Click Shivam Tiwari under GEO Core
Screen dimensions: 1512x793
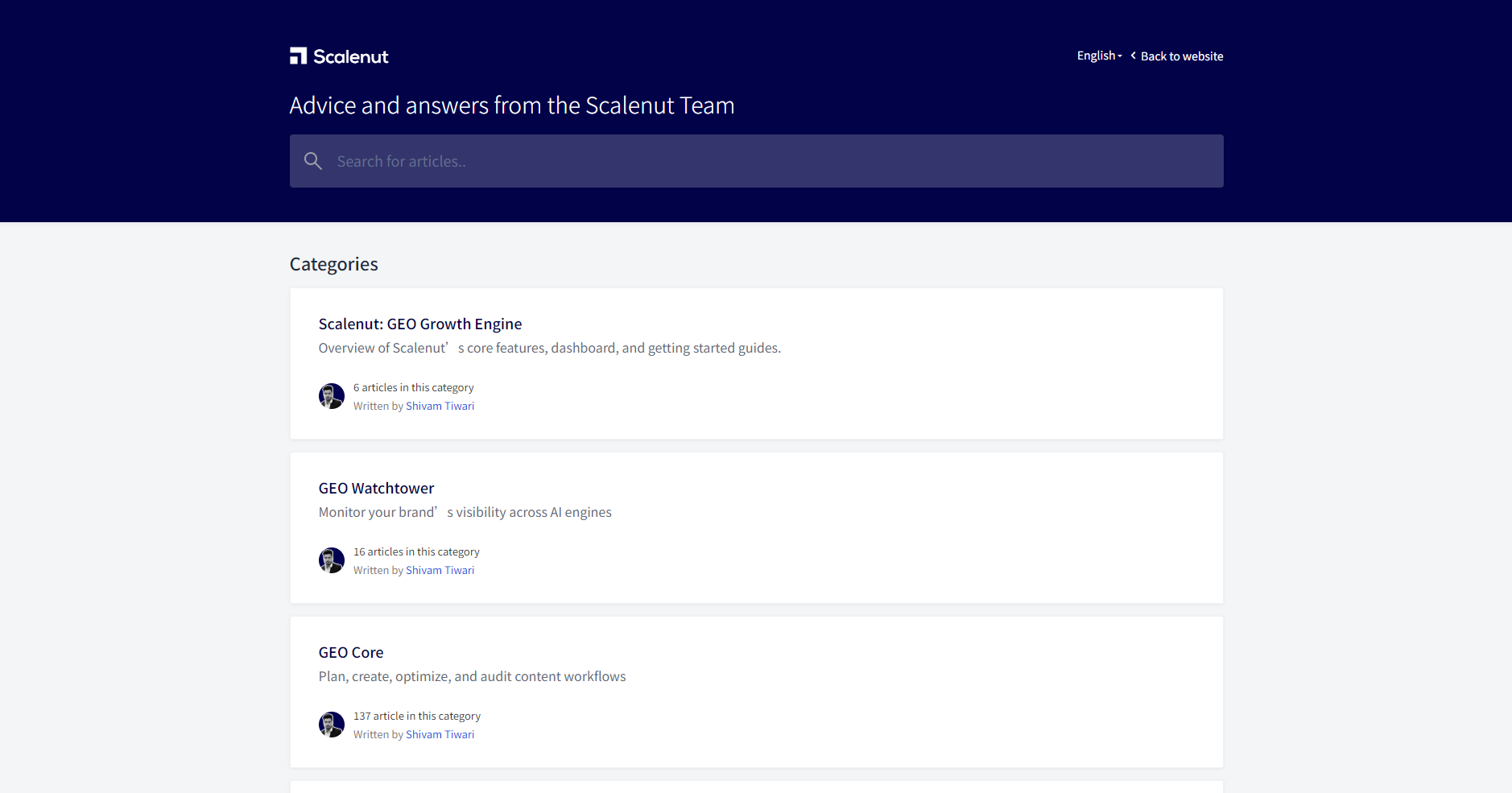pyautogui.click(x=440, y=735)
